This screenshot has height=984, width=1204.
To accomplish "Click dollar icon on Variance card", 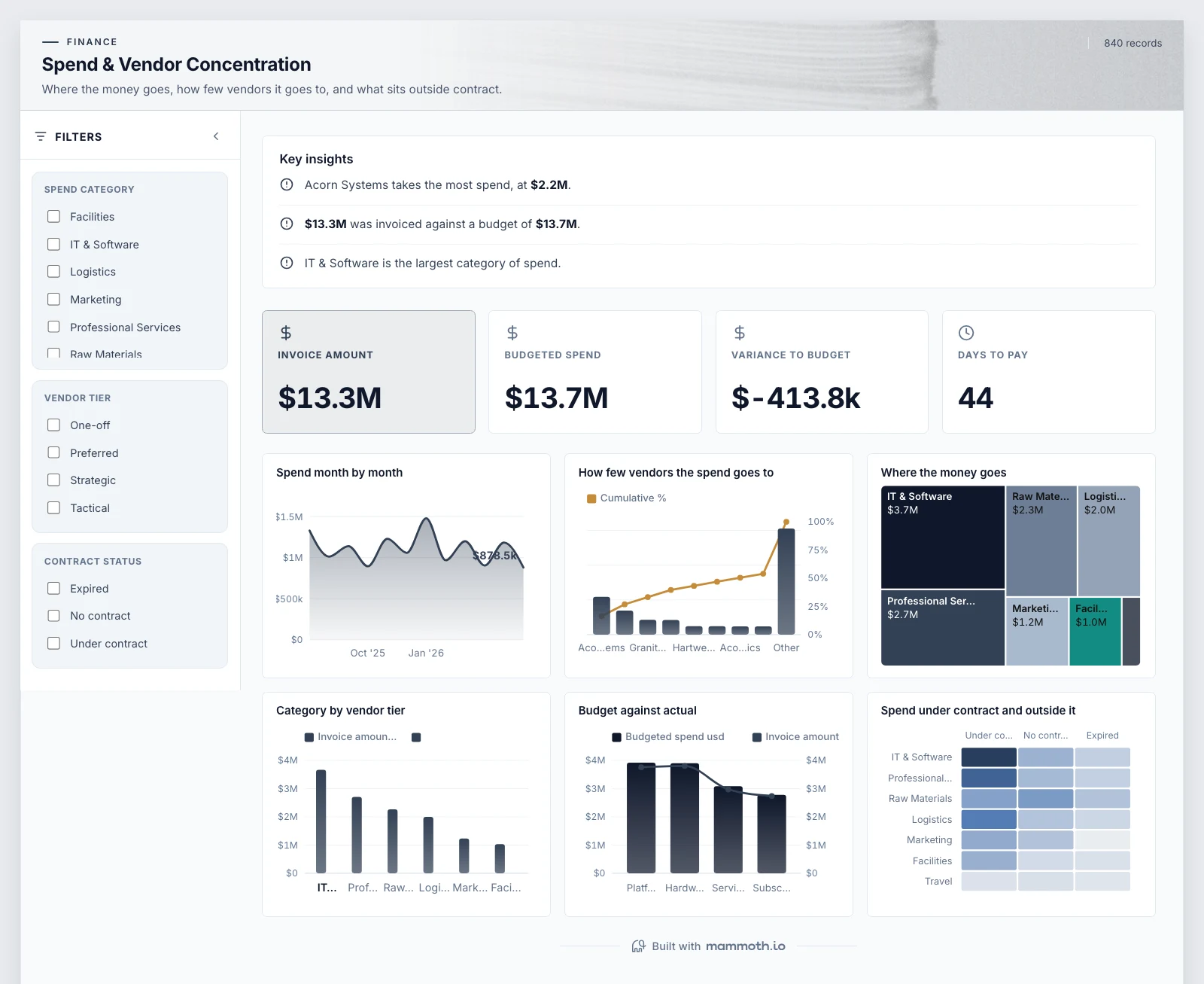I will 740,333.
